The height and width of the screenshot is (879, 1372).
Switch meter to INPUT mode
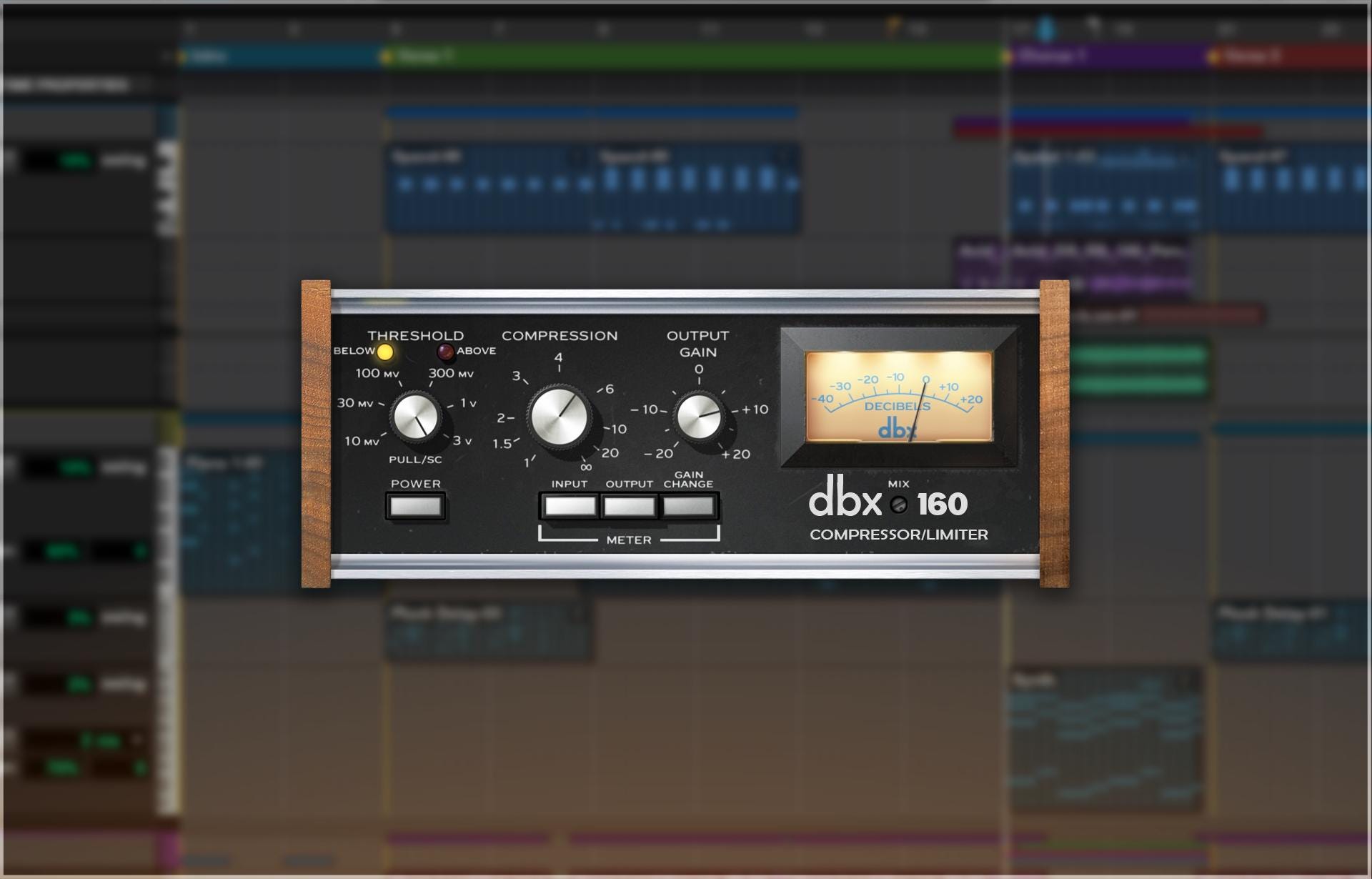point(570,506)
